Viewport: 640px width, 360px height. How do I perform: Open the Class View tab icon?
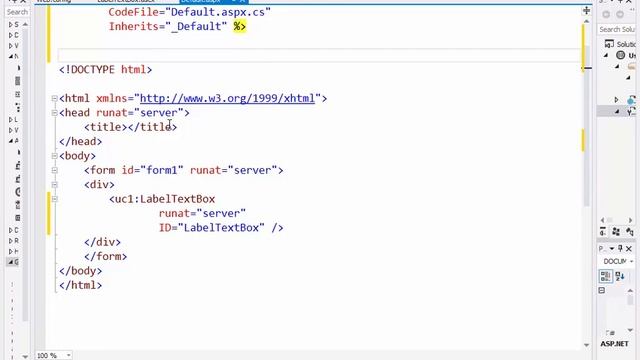[630, 232]
